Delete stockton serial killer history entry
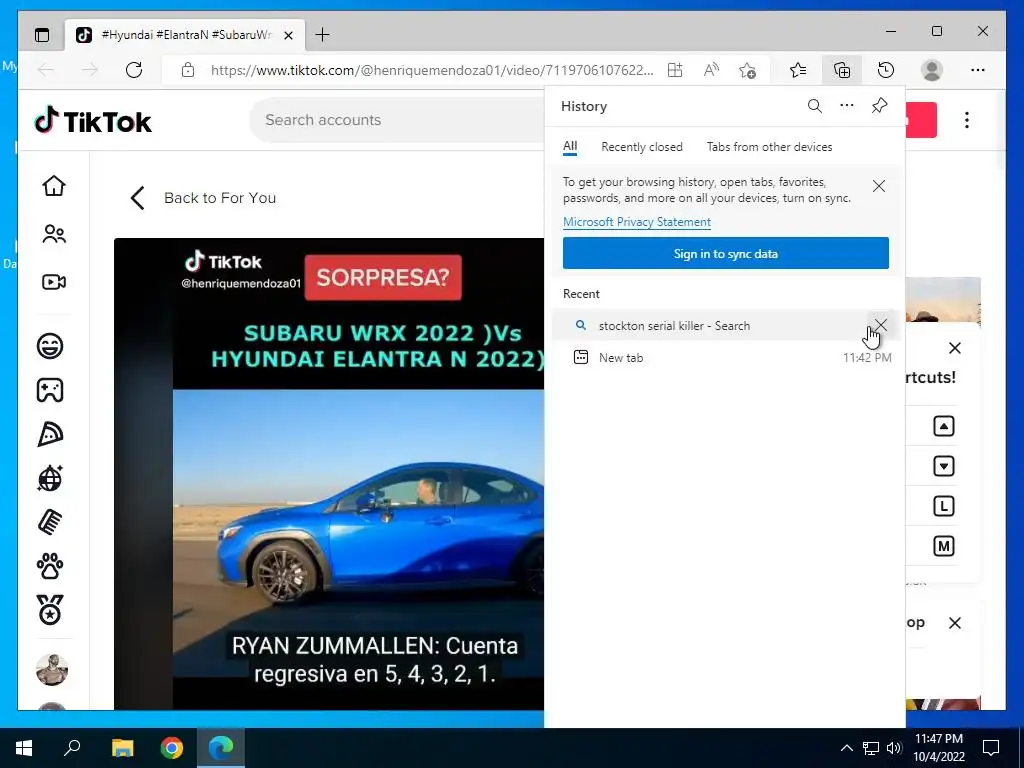The width and height of the screenshot is (1024, 768). pos(881,325)
